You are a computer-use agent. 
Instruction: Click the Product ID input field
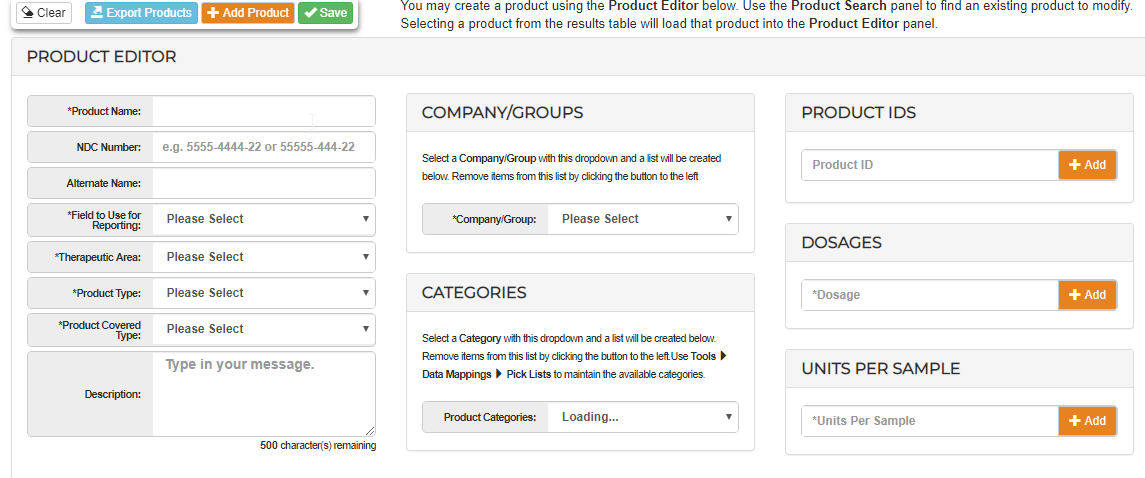[x=930, y=165]
